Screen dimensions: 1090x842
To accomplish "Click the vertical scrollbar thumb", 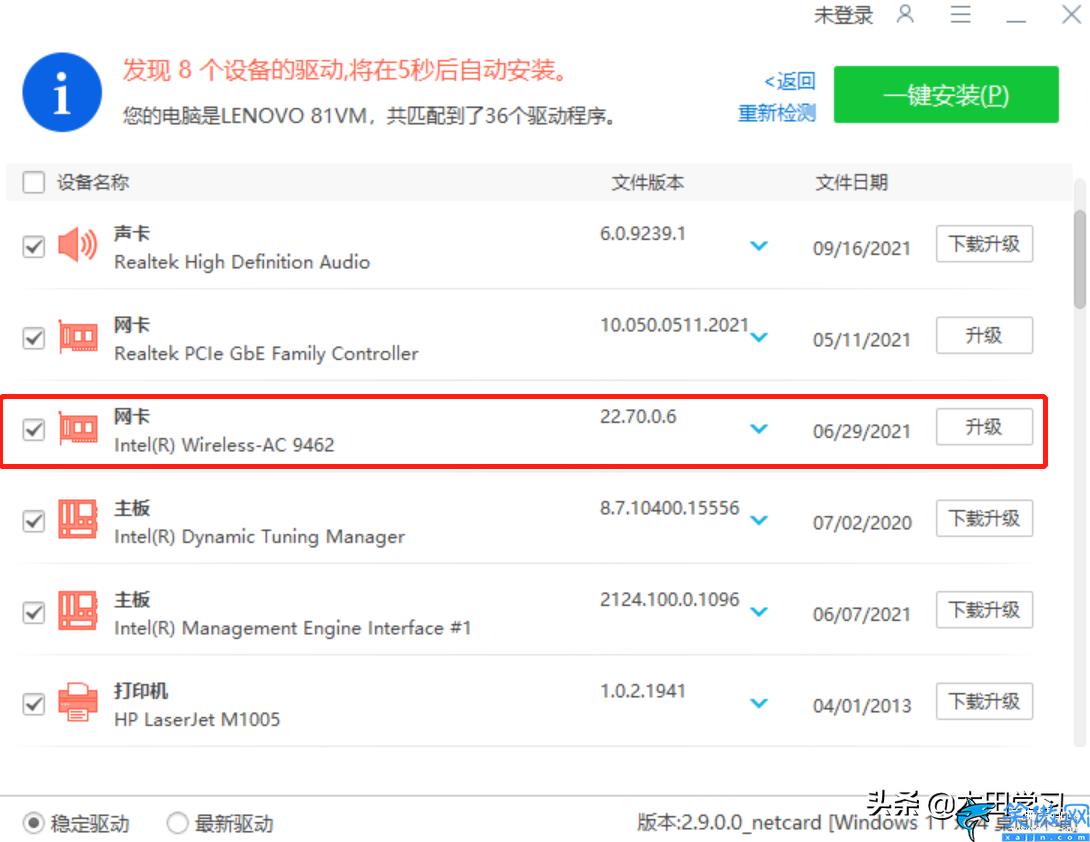I will [x=1080, y=259].
